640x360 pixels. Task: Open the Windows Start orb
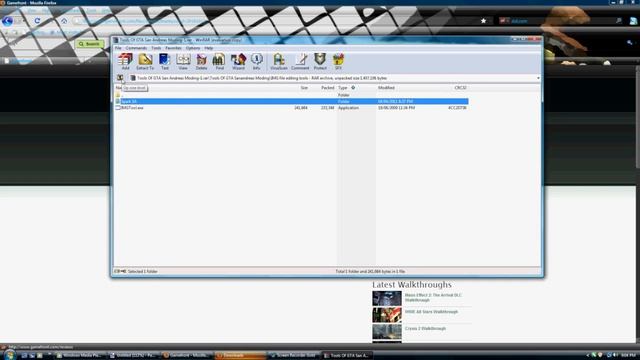pyautogui.click(x=9, y=355)
